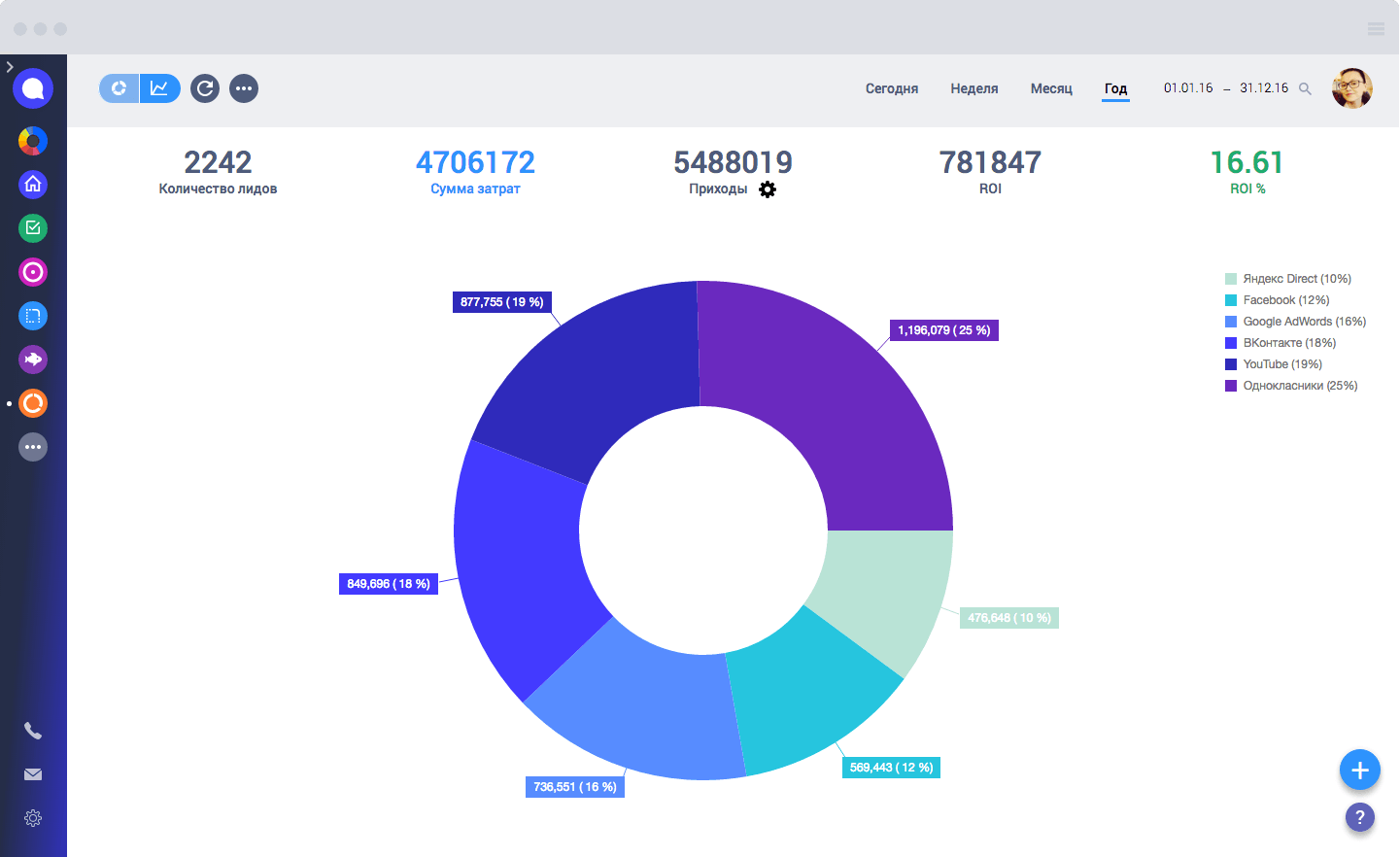Open Приходы settings gear
Screen dimensions: 1400x857
coord(768,189)
